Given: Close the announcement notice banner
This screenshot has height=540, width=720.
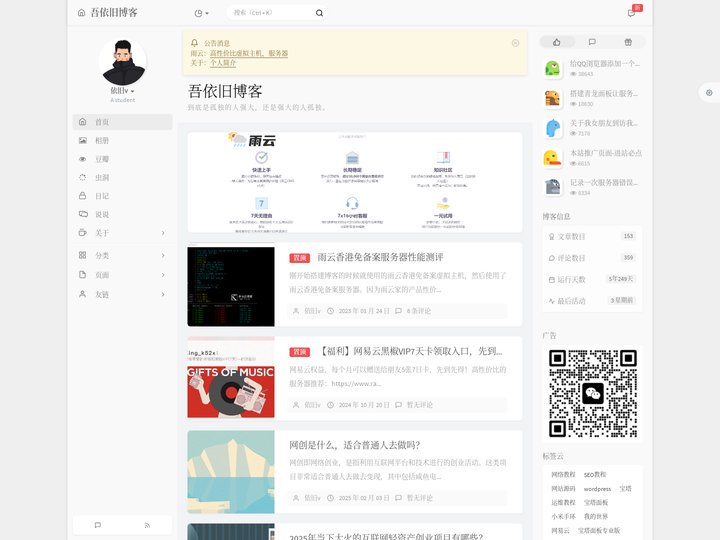Looking at the screenshot, I should (515, 43).
